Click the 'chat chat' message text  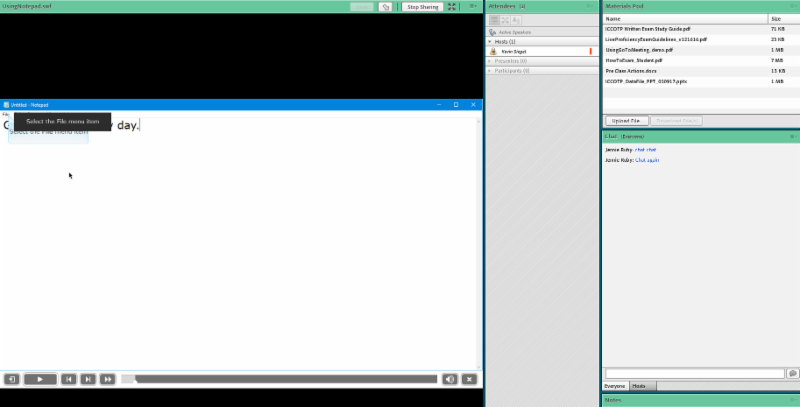[645, 150]
